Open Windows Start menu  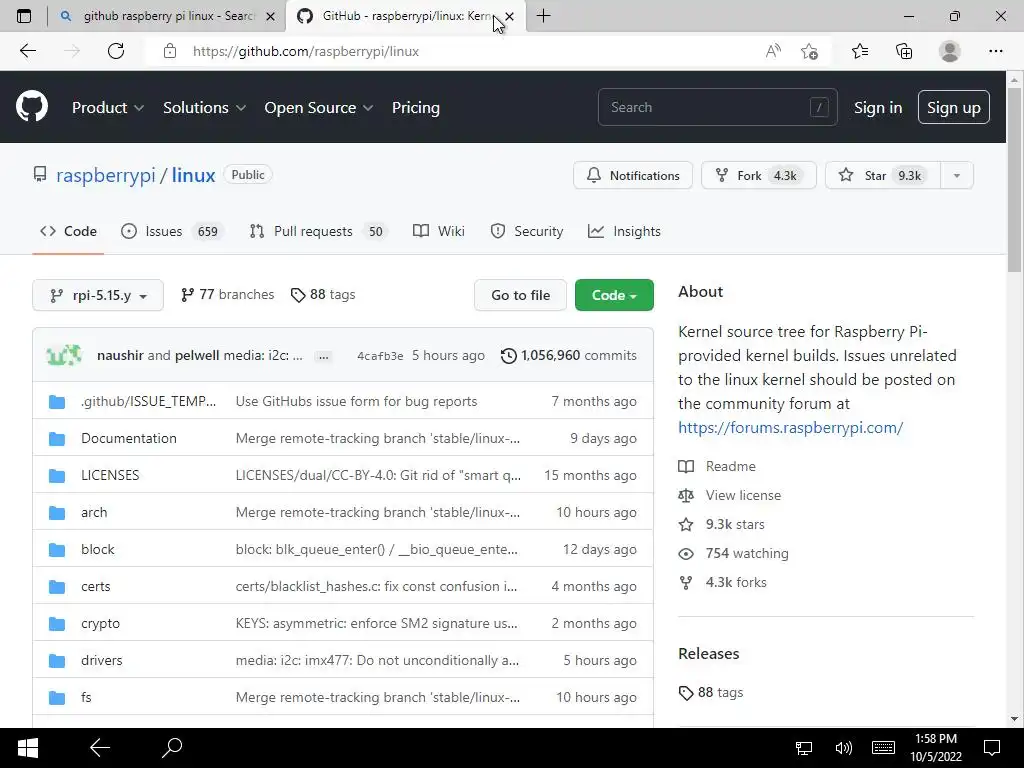click(x=27, y=748)
